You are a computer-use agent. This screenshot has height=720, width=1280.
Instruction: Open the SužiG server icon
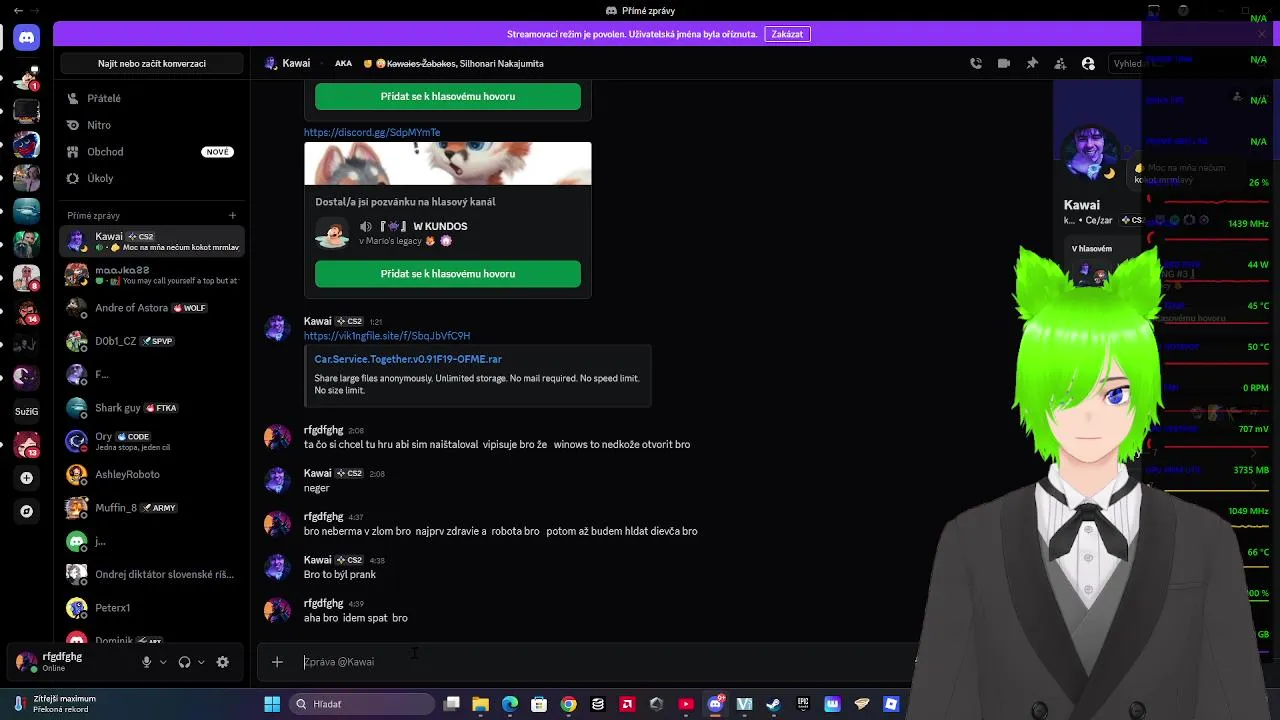(27, 411)
